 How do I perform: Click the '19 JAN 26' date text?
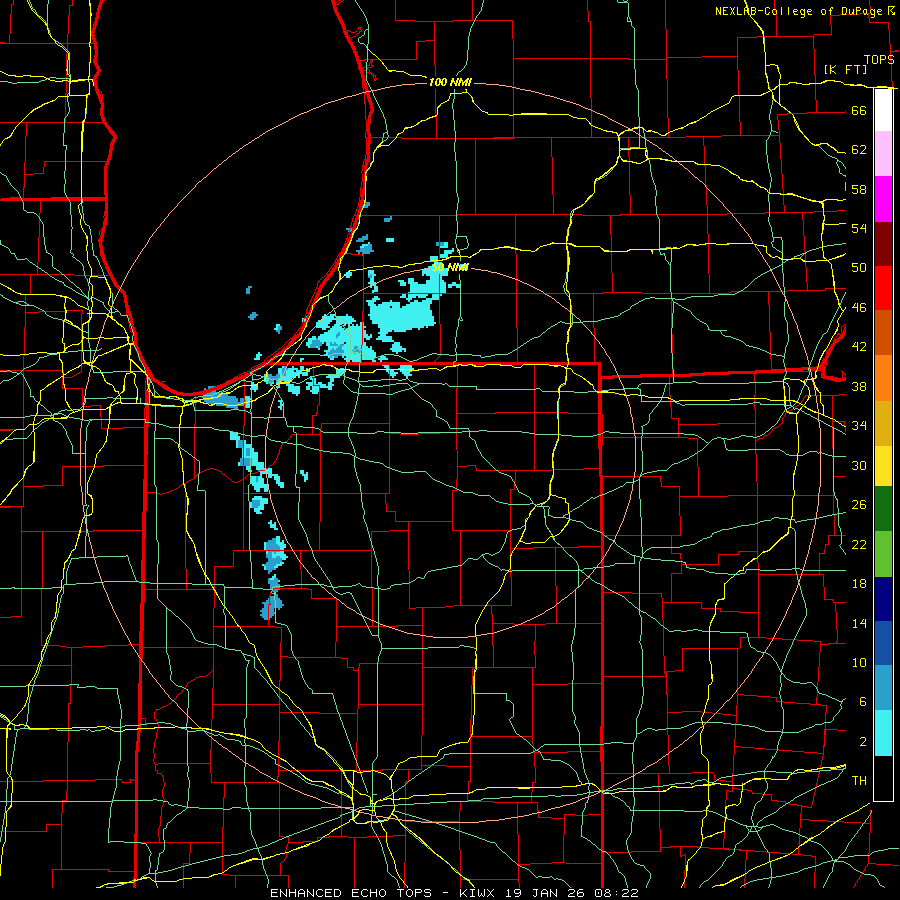point(547,893)
